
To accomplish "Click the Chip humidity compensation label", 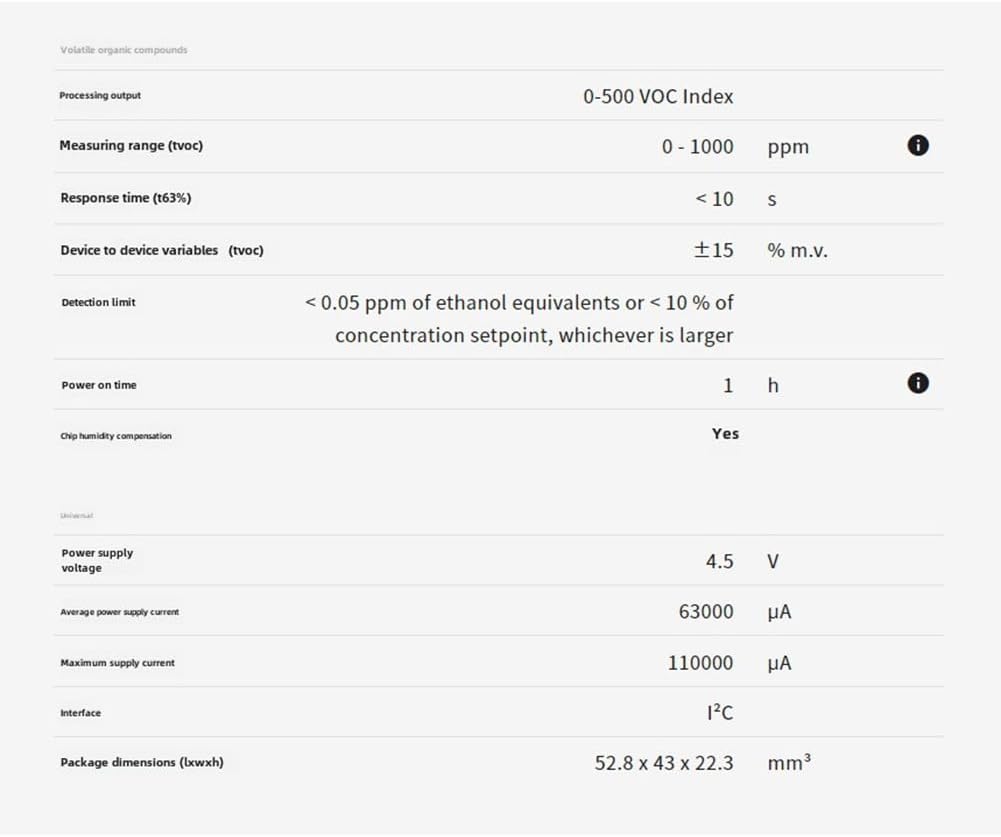I will coord(116,436).
